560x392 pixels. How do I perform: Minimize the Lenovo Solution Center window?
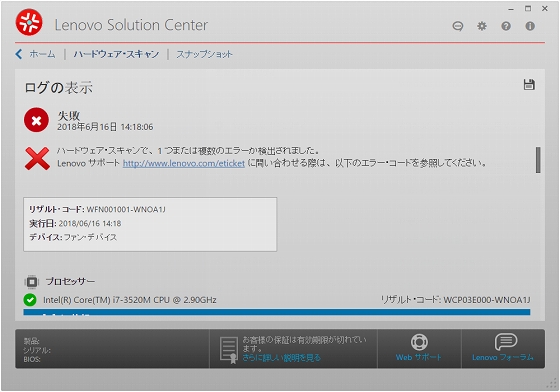coord(511,9)
